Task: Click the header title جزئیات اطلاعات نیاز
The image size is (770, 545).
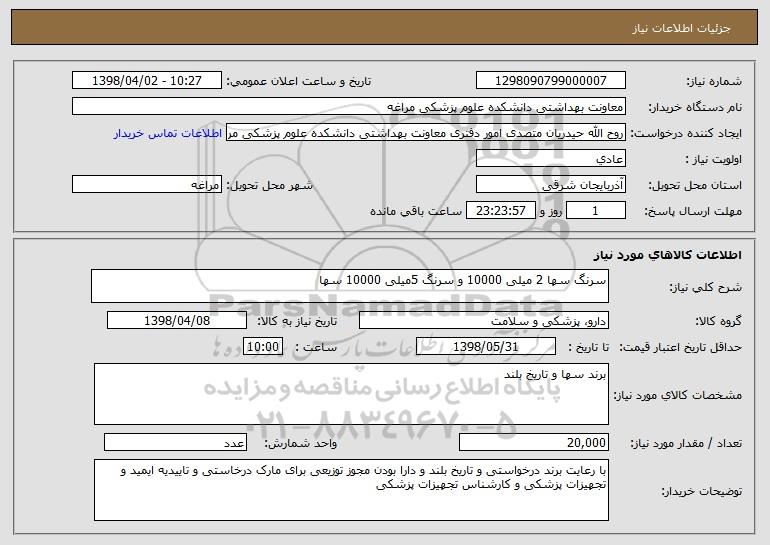Action: pyautogui.click(x=681, y=28)
